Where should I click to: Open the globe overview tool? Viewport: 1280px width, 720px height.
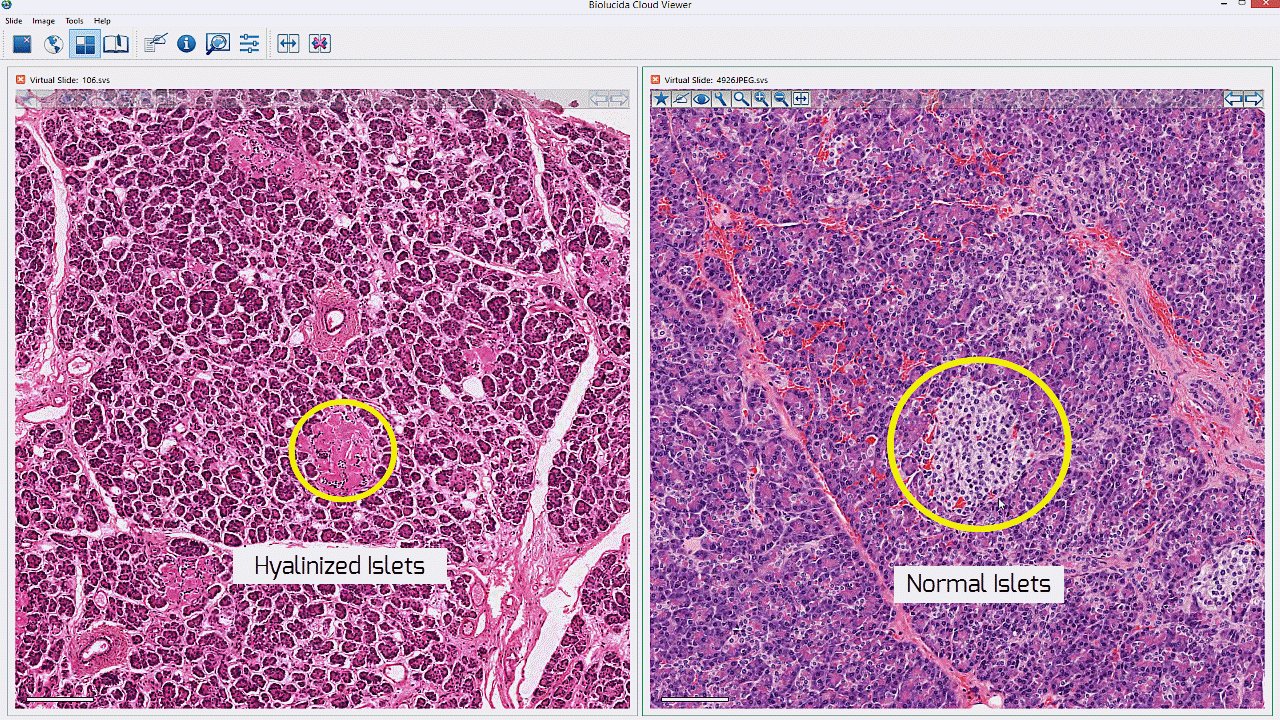[53, 43]
